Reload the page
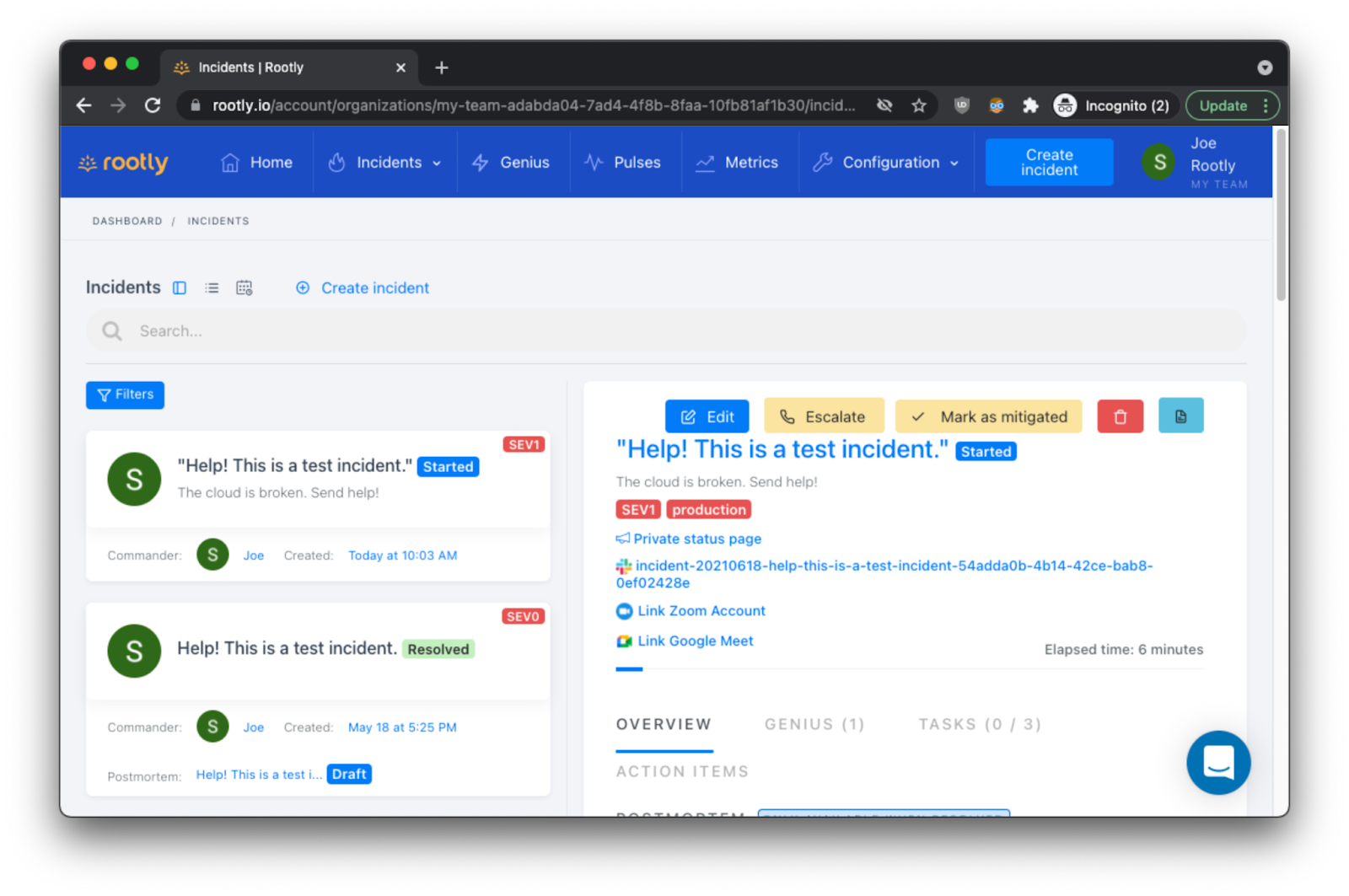This screenshot has width=1349, height=896. [x=153, y=105]
